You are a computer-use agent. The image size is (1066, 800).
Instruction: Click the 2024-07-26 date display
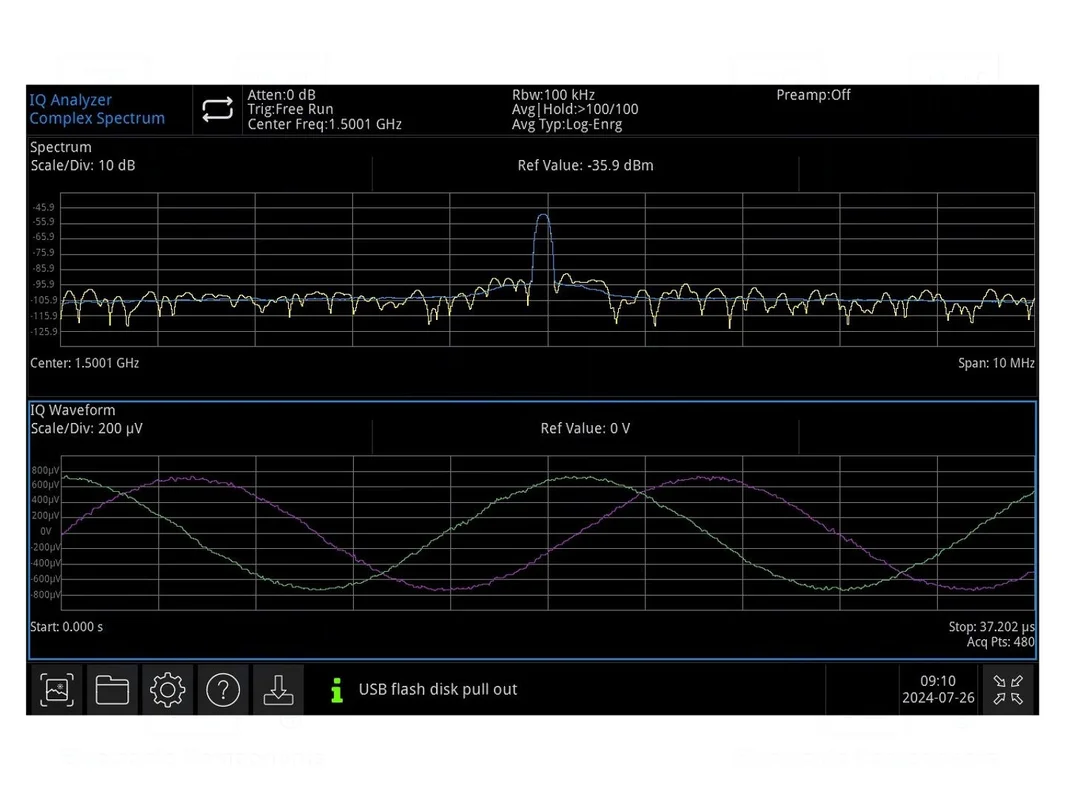click(x=938, y=698)
